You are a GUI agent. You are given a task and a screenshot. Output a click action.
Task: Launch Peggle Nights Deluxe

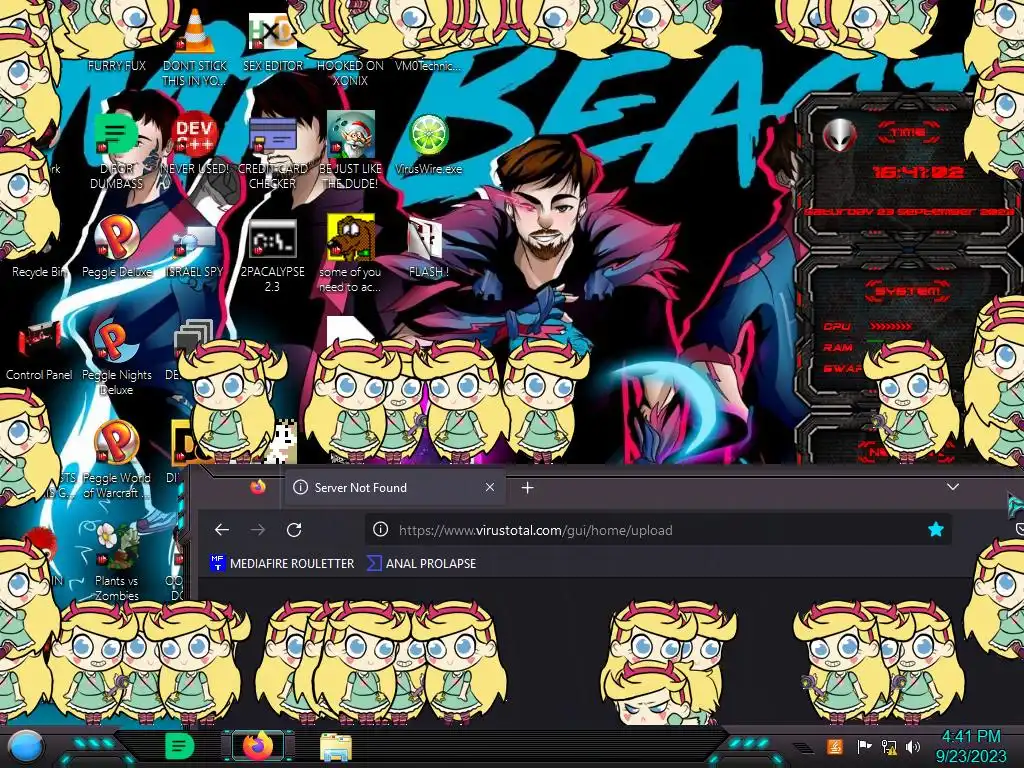pyautogui.click(x=116, y=358)
